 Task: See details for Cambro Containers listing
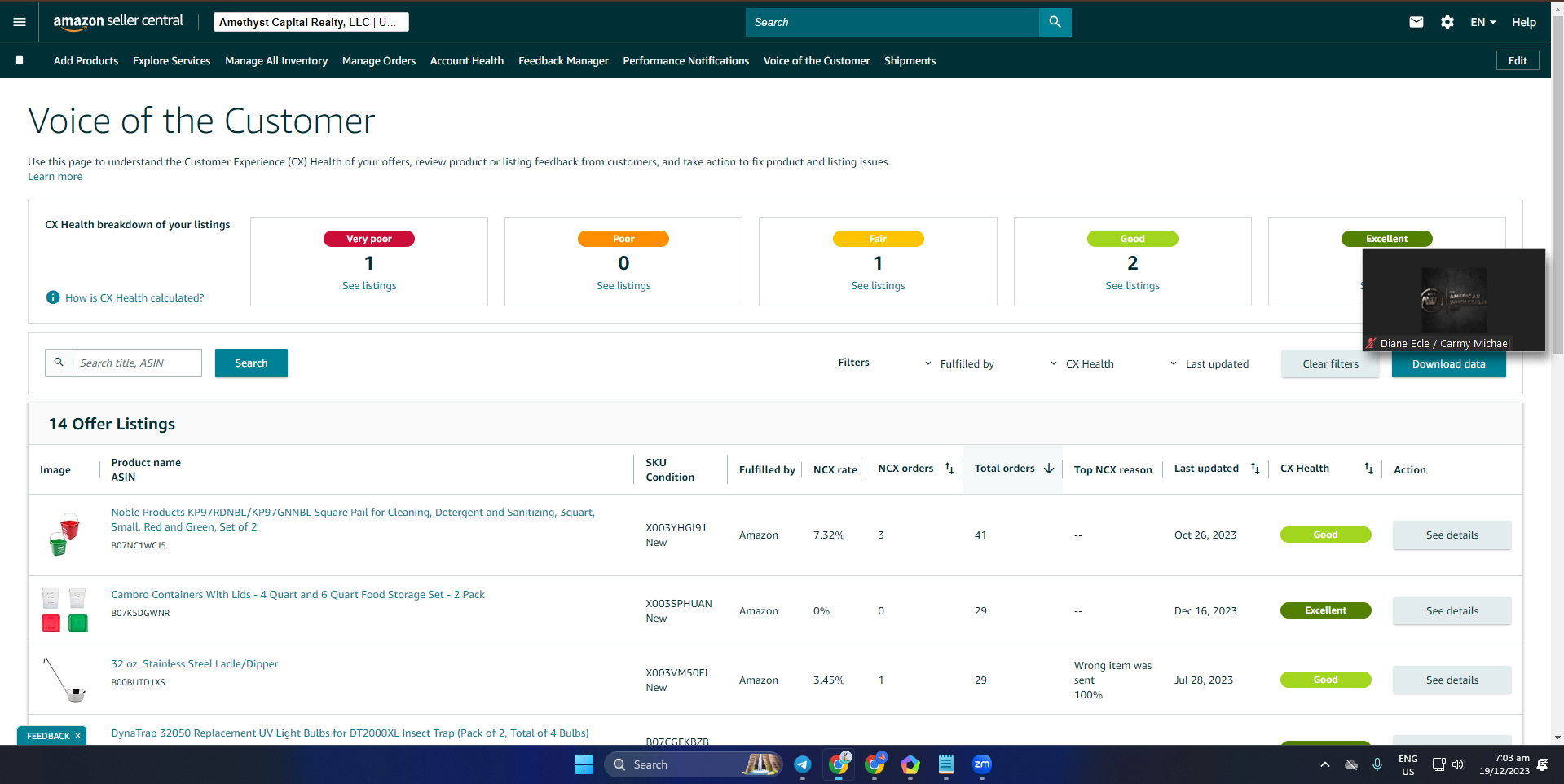tap(1452, 611)
